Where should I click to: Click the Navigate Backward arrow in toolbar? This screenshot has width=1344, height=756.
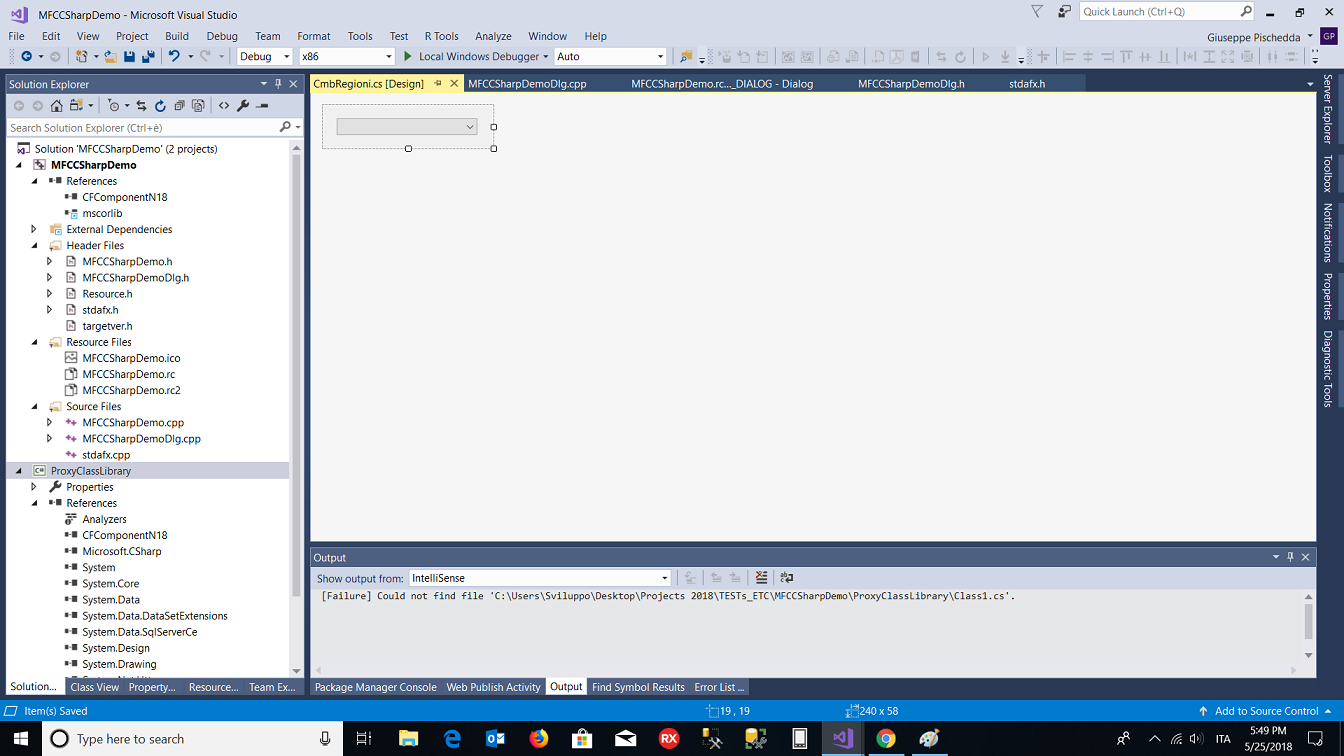26,57
